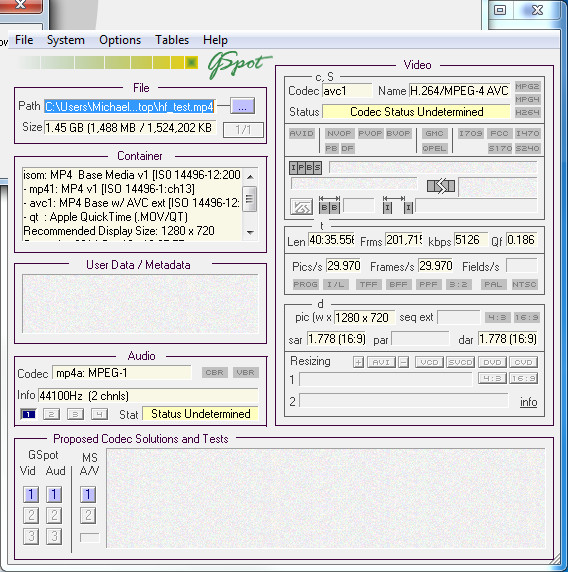Click the browse file button
The width and height of the screenshot is (568, 572).
[243, 106]
